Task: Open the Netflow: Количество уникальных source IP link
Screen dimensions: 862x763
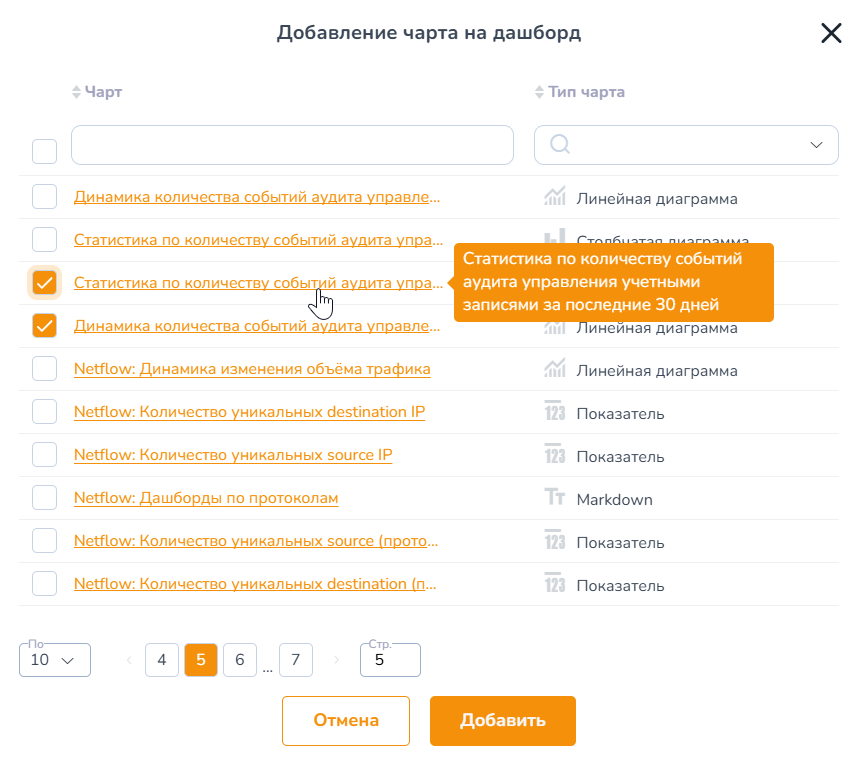Action: click(x=233, y=455)
